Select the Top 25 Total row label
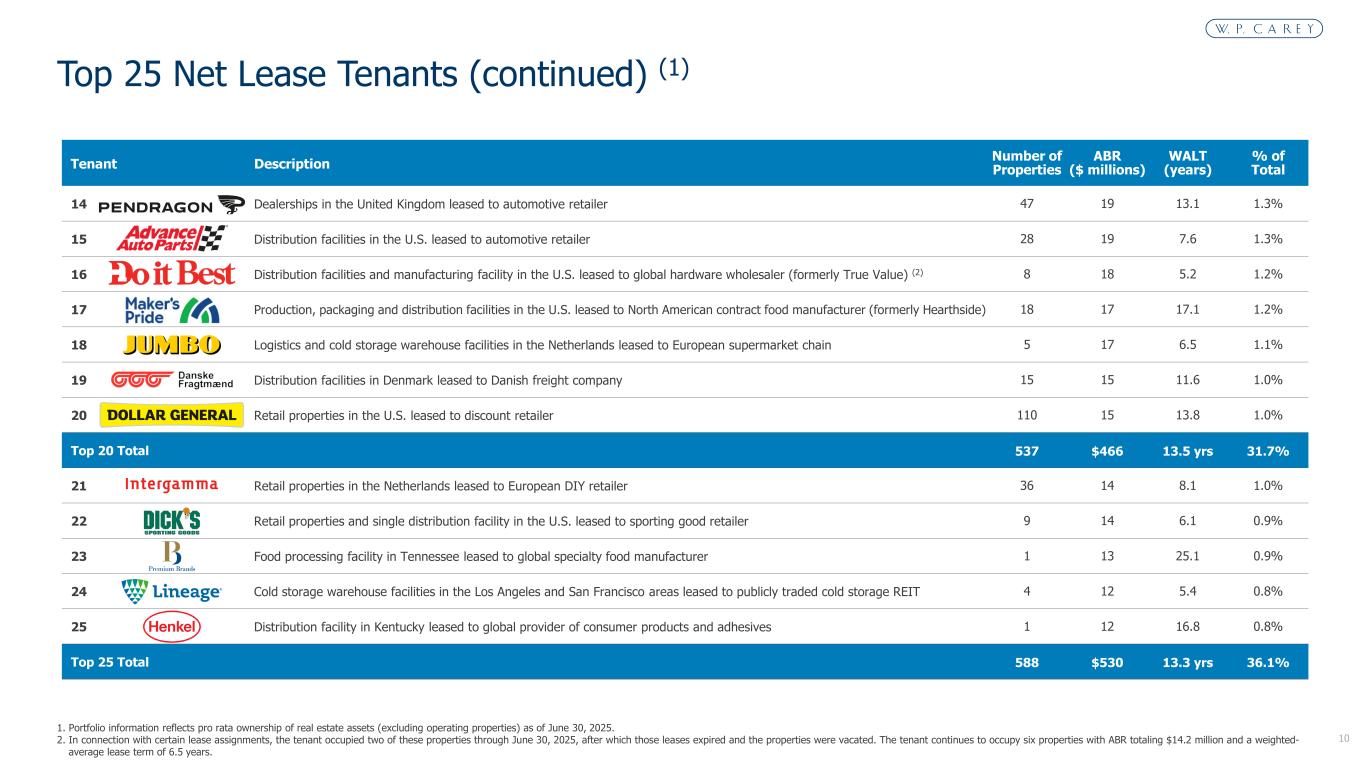 [x=110, y=661]
